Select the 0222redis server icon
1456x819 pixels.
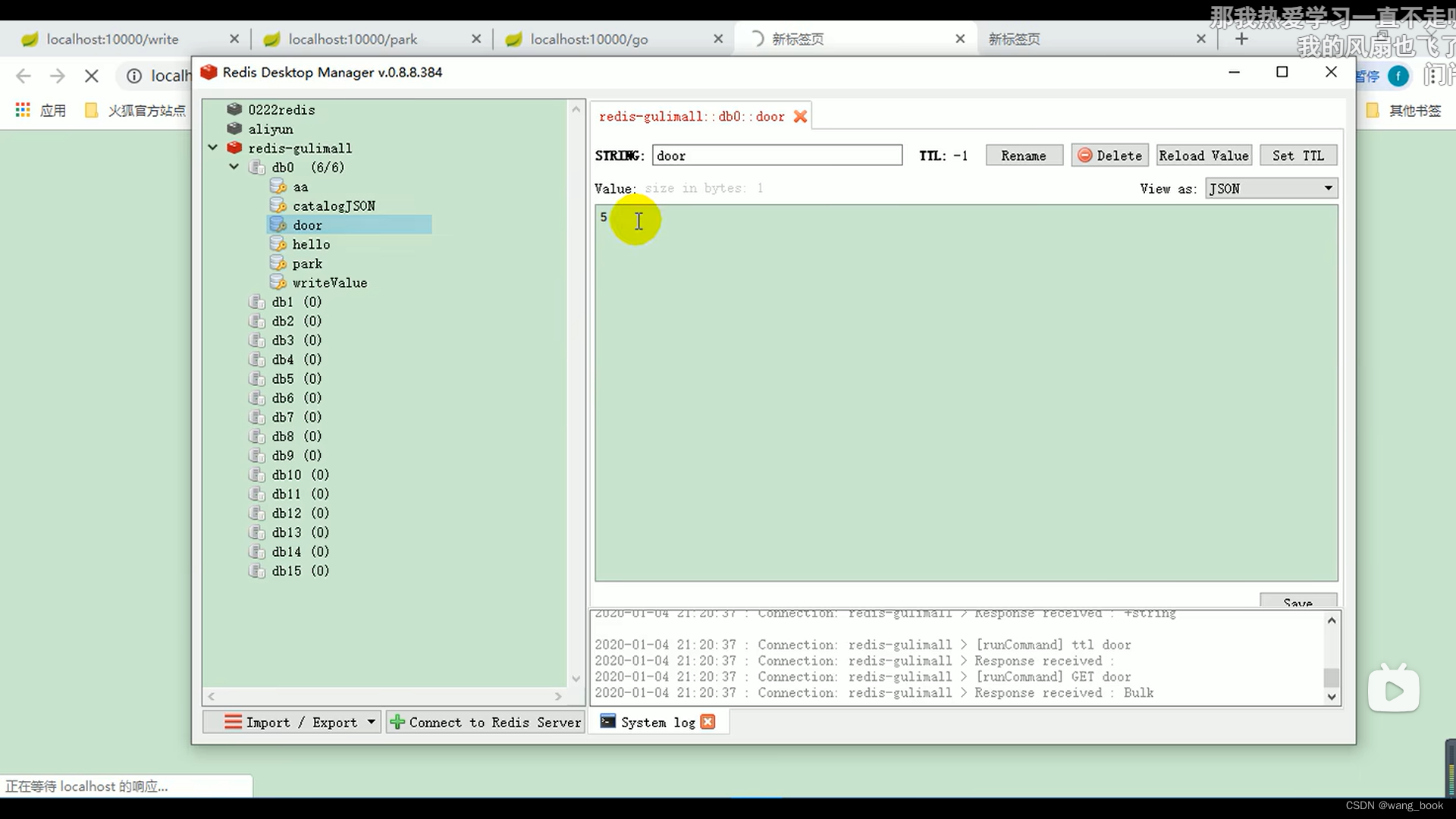click(234, 109)
